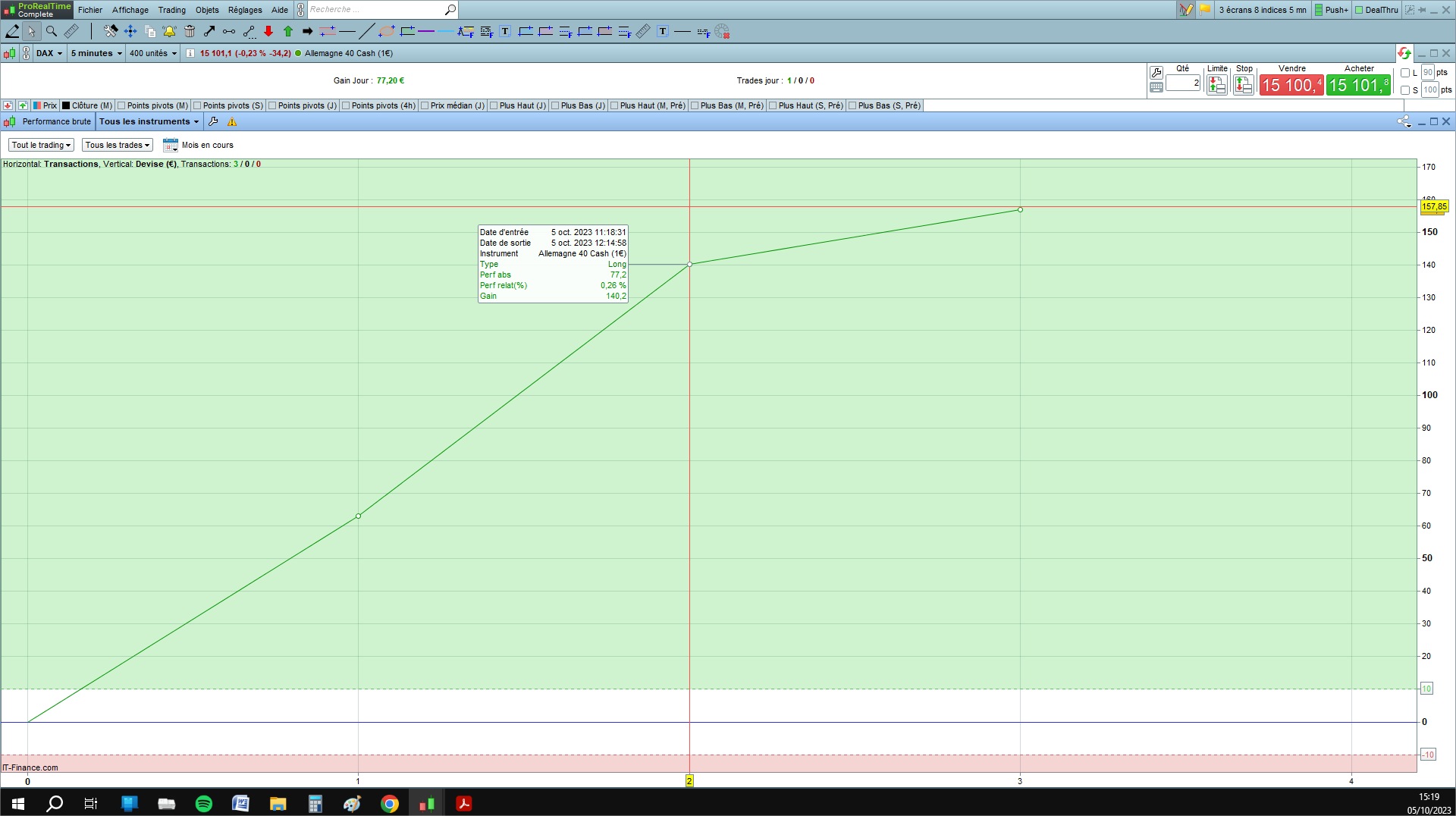
Task: Click the share icon in performance panel
Action: point(1404,121)
